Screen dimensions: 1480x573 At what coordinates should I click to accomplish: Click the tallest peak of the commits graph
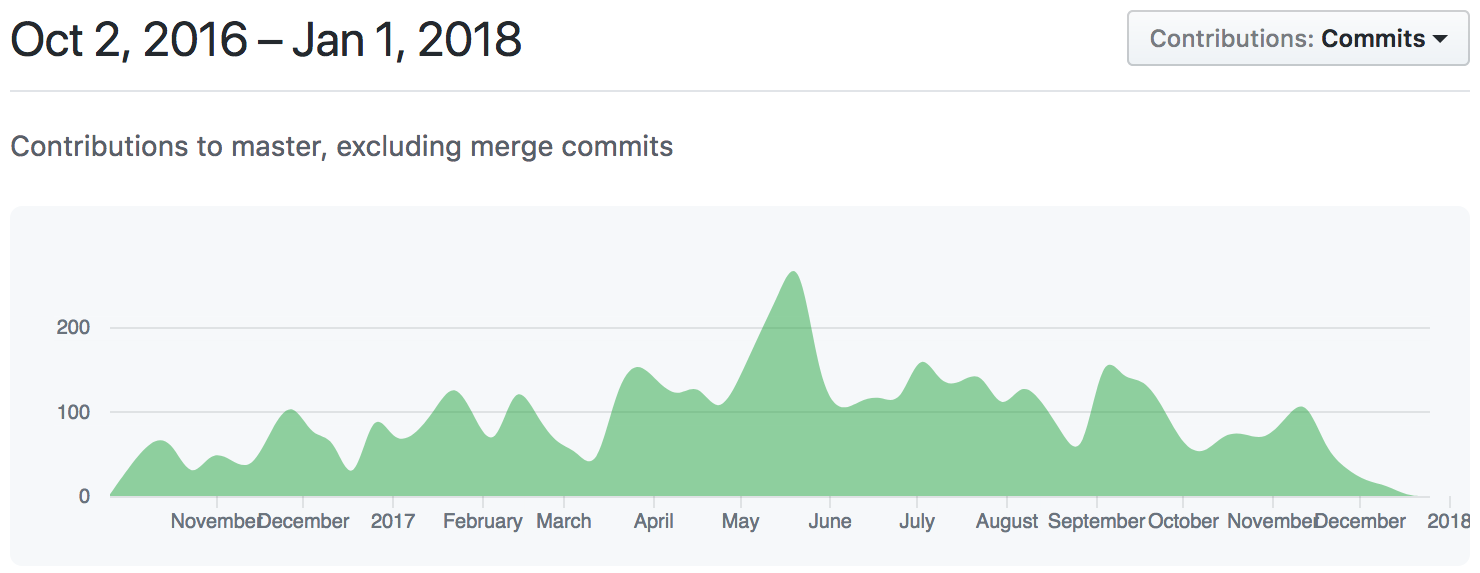[x=793, y=272]
